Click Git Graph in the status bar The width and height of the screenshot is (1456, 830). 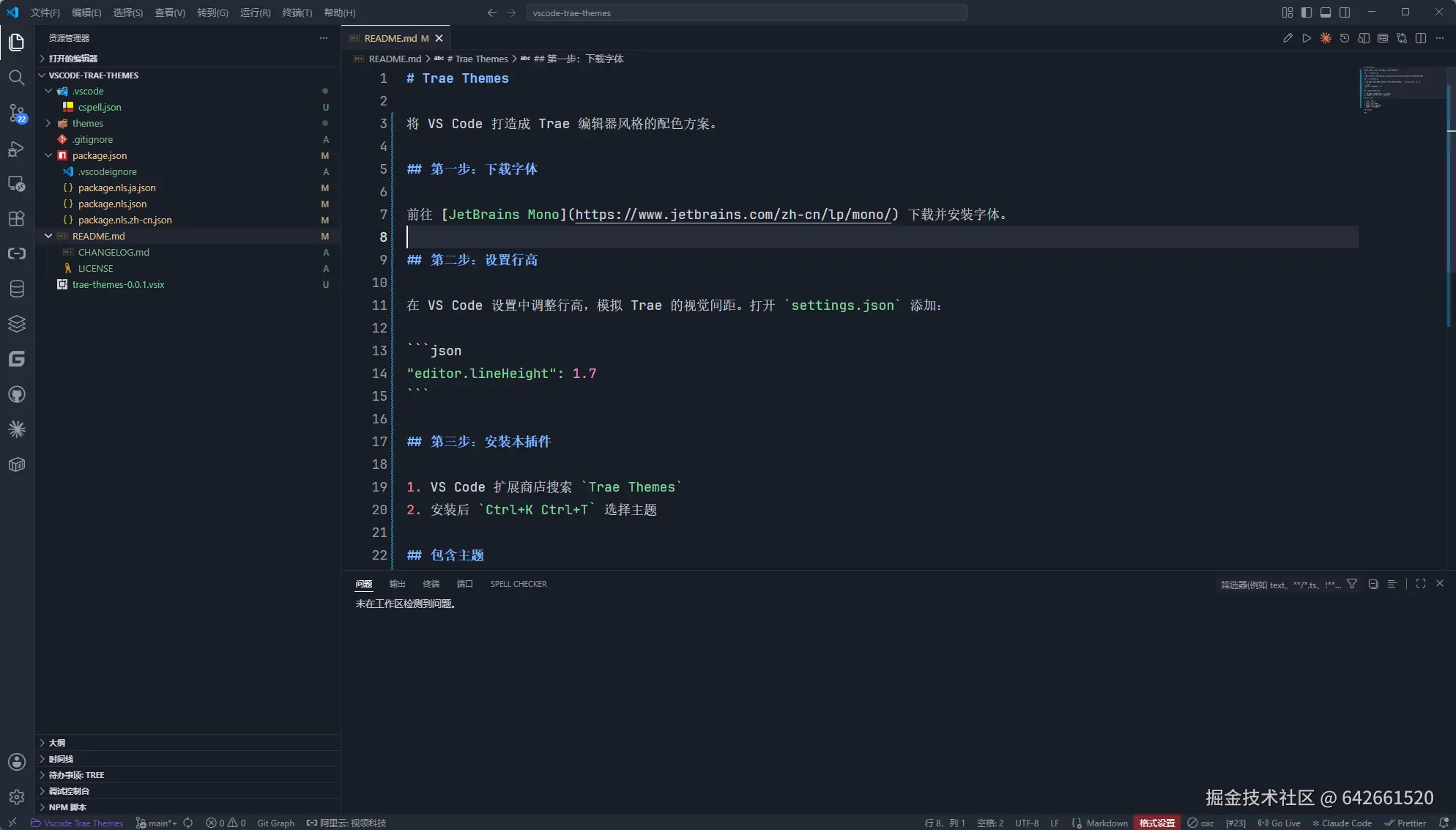[x=275, y=823]
